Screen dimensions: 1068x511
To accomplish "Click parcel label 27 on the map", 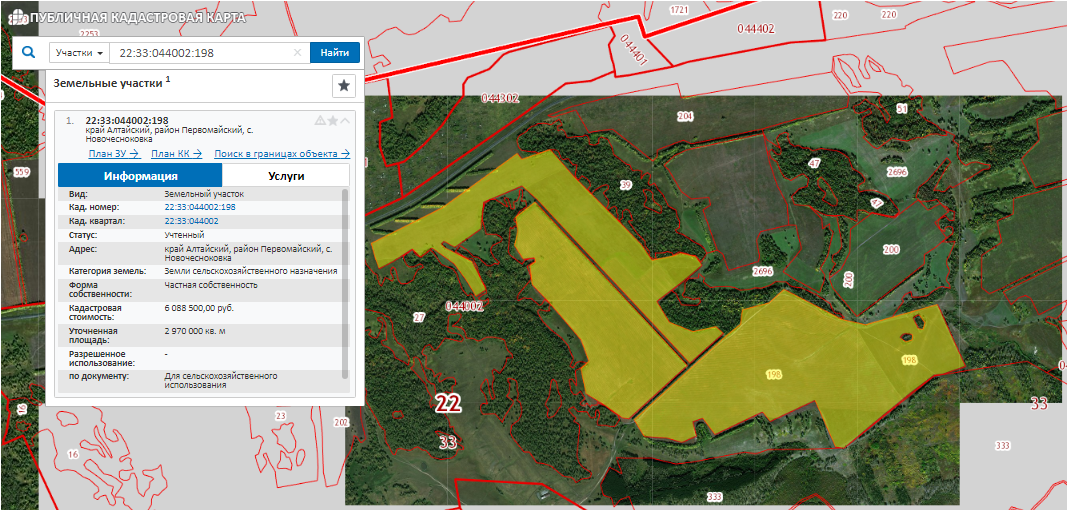I will (419, 318).
